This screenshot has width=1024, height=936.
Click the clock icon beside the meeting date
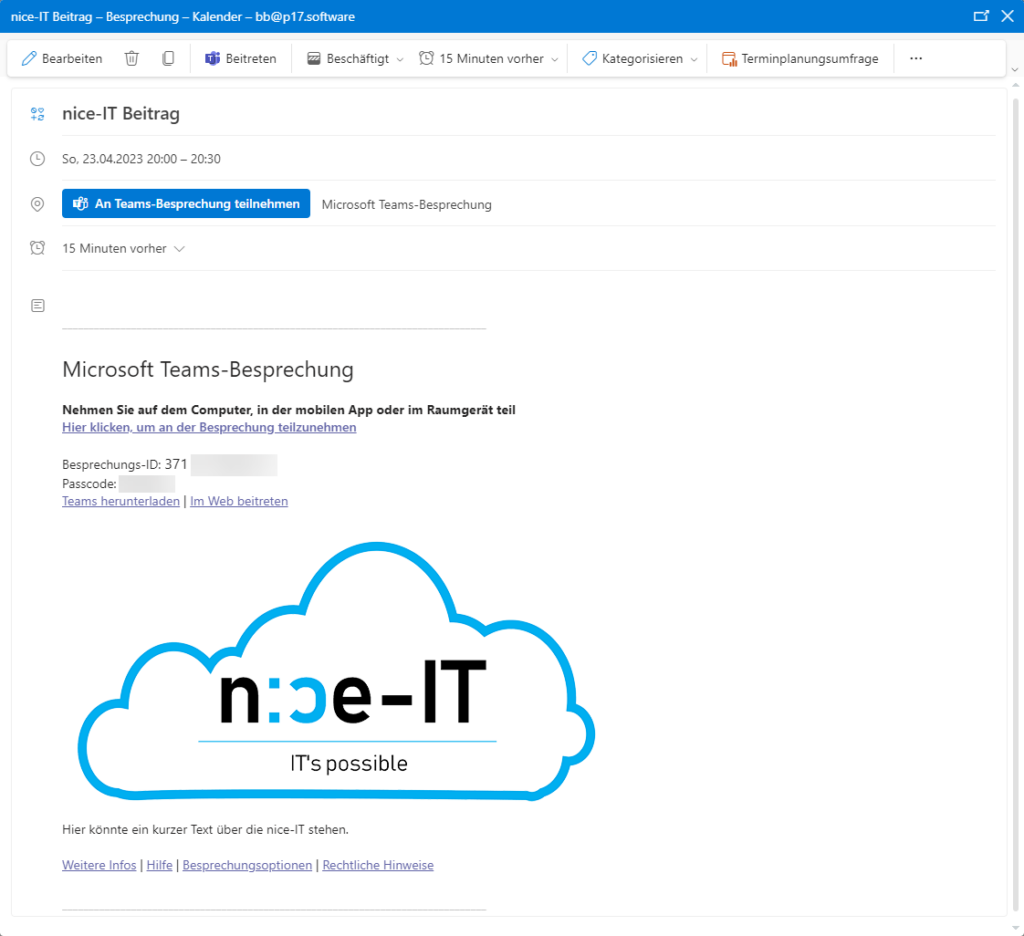click(38, 159)
